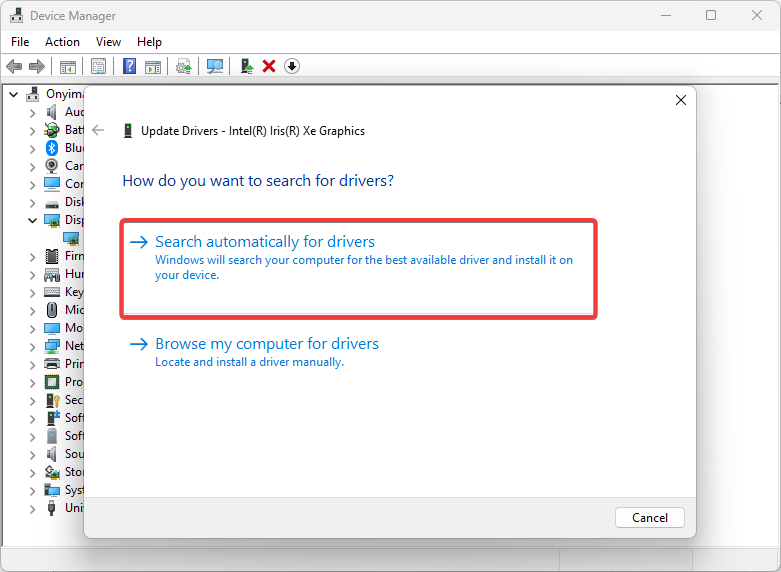Select the processor chip icon next to 'Pro'
This screenshot has width=781, height=572.
52,382
